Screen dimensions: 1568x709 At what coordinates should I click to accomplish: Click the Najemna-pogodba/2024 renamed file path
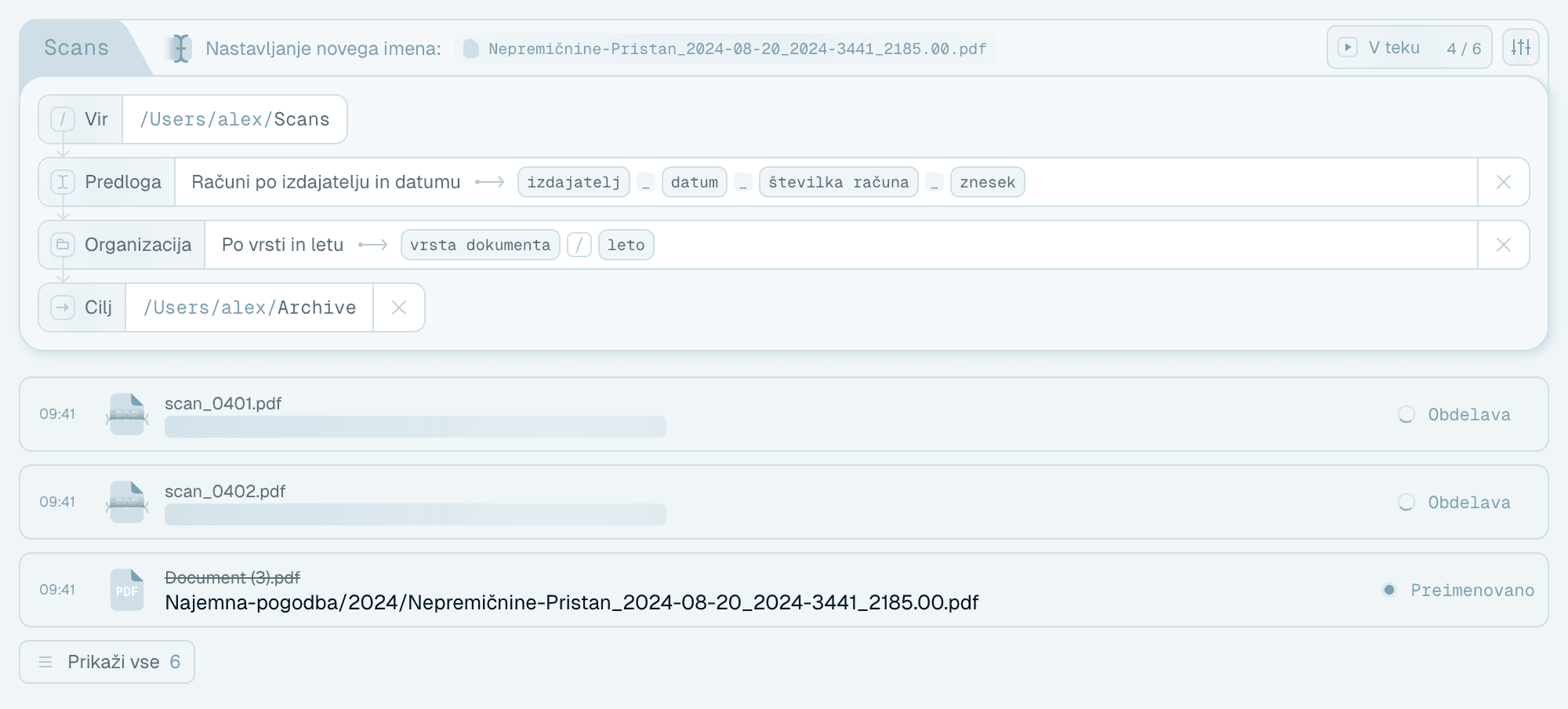click(572, 602)
